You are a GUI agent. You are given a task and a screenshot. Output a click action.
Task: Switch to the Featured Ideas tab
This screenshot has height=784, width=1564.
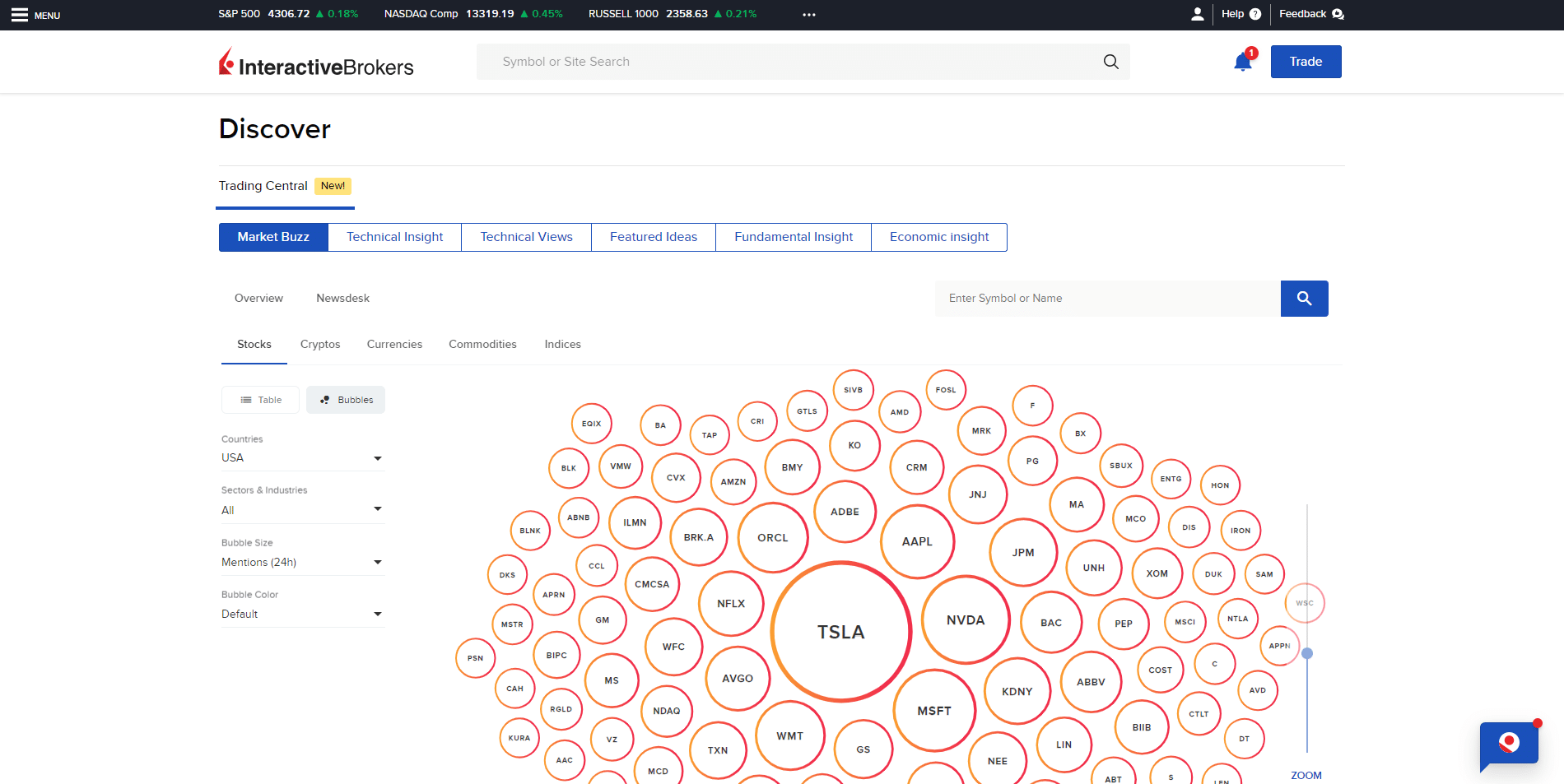pyautogui.click(x=654, y=237)
